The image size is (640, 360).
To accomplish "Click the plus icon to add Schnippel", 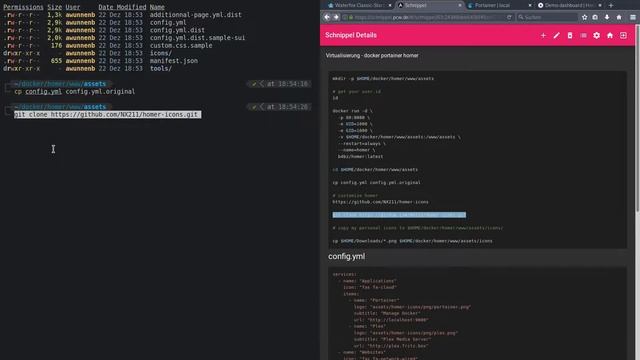I will tap(543, 36).
